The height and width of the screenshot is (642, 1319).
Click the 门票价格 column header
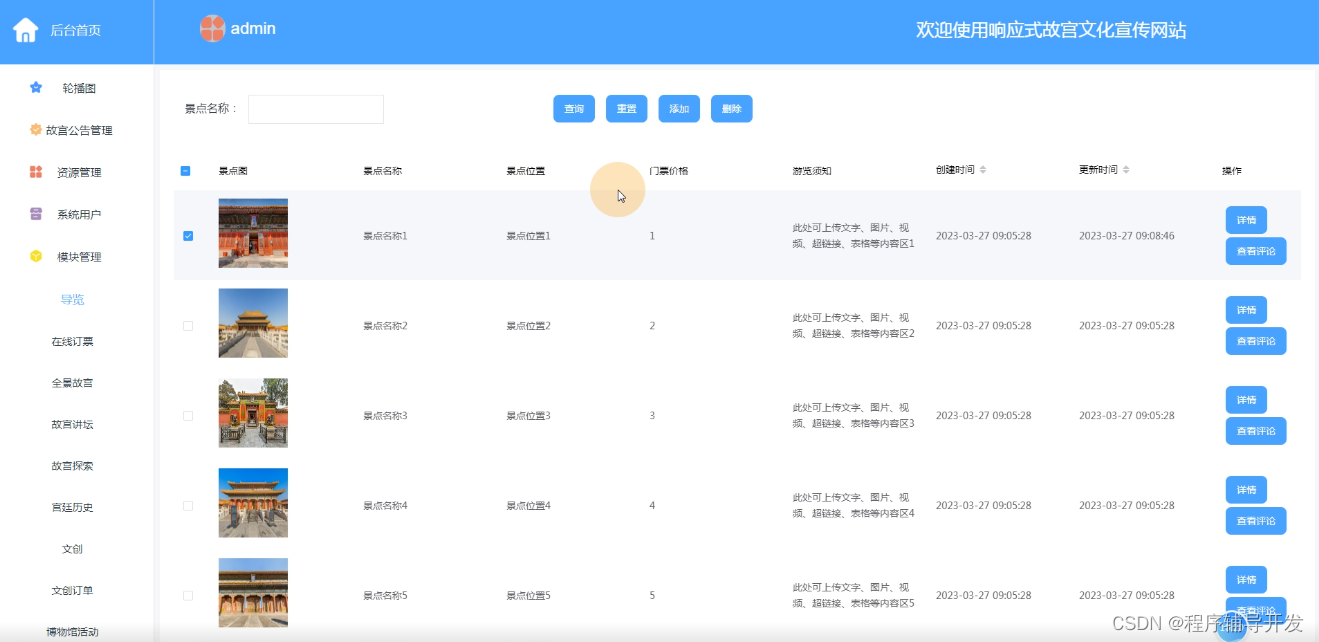pyautogui.click(x=669, y=171)
